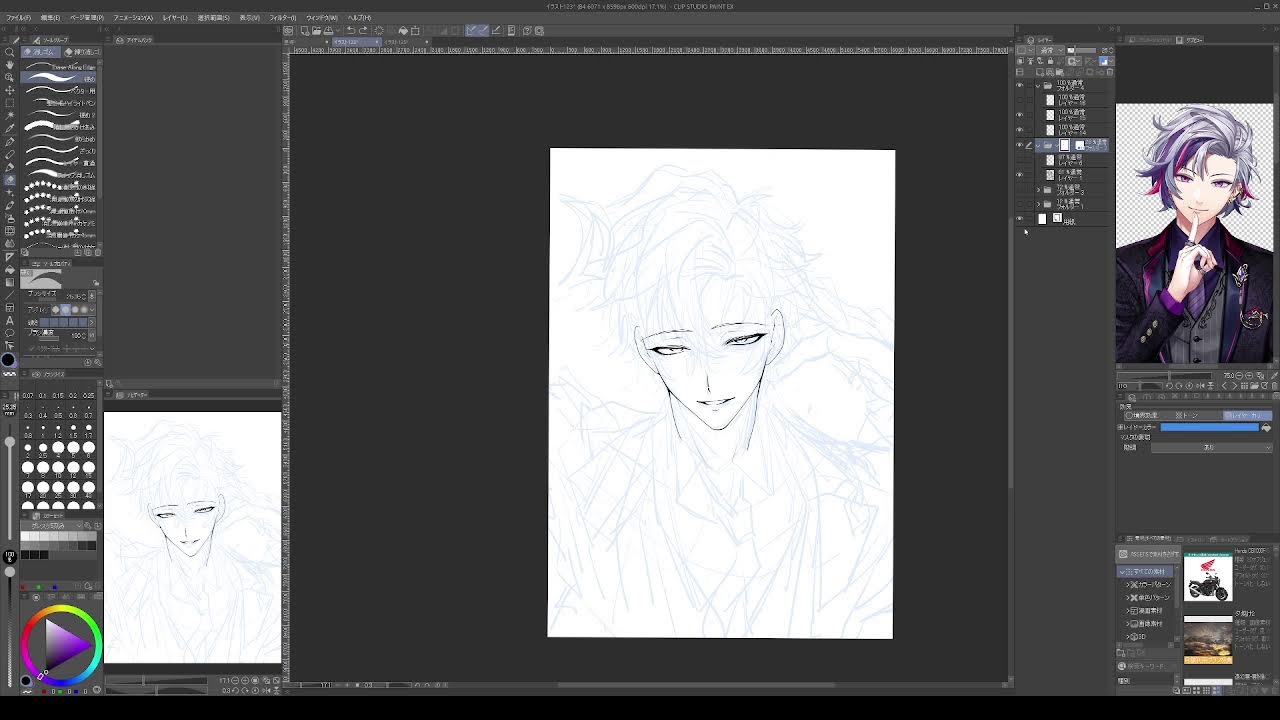Open dropdown in Layer Property panel

coord(1211,448)
